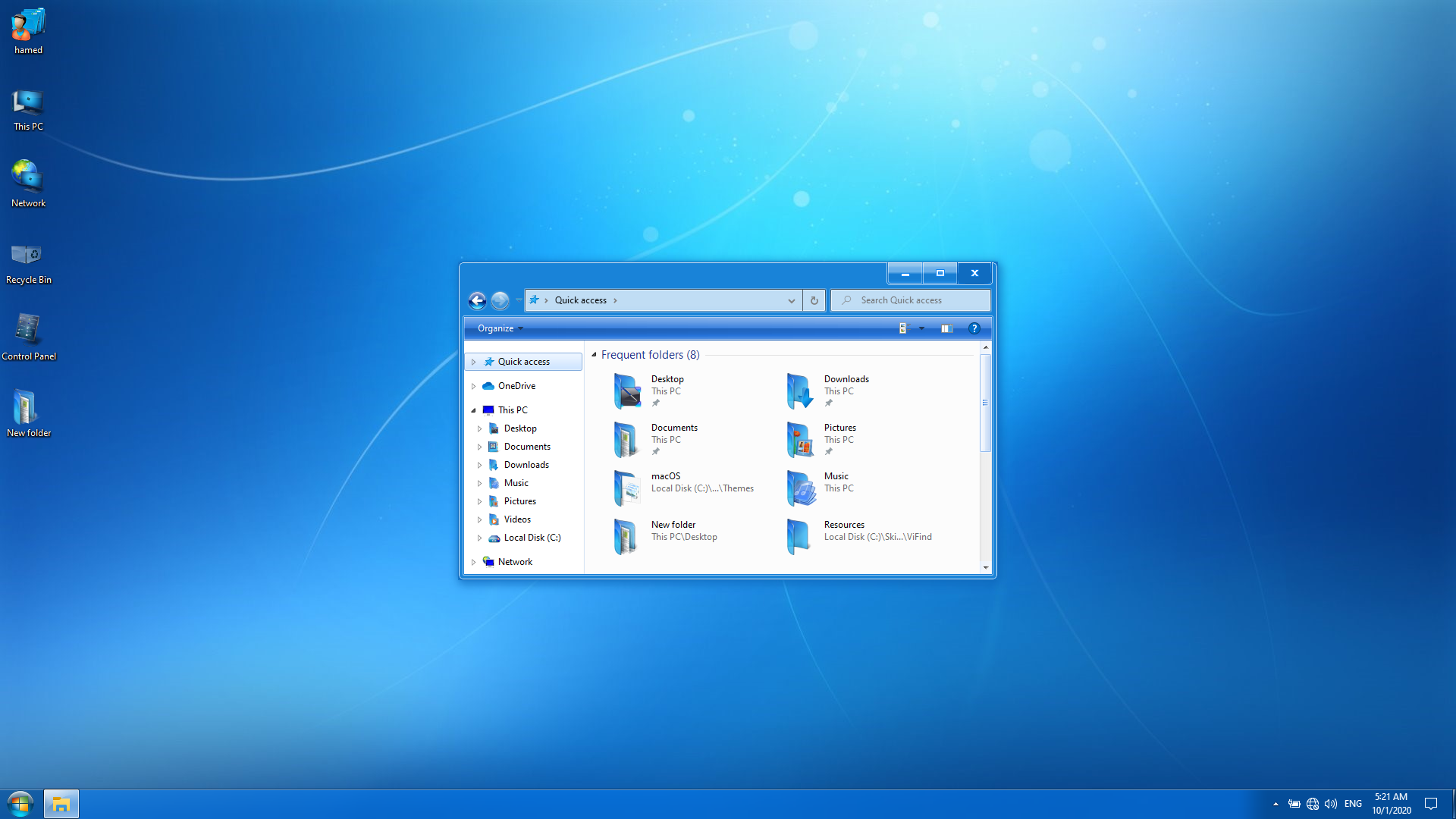Open the Help question mark icon

[x=974, y=328]
